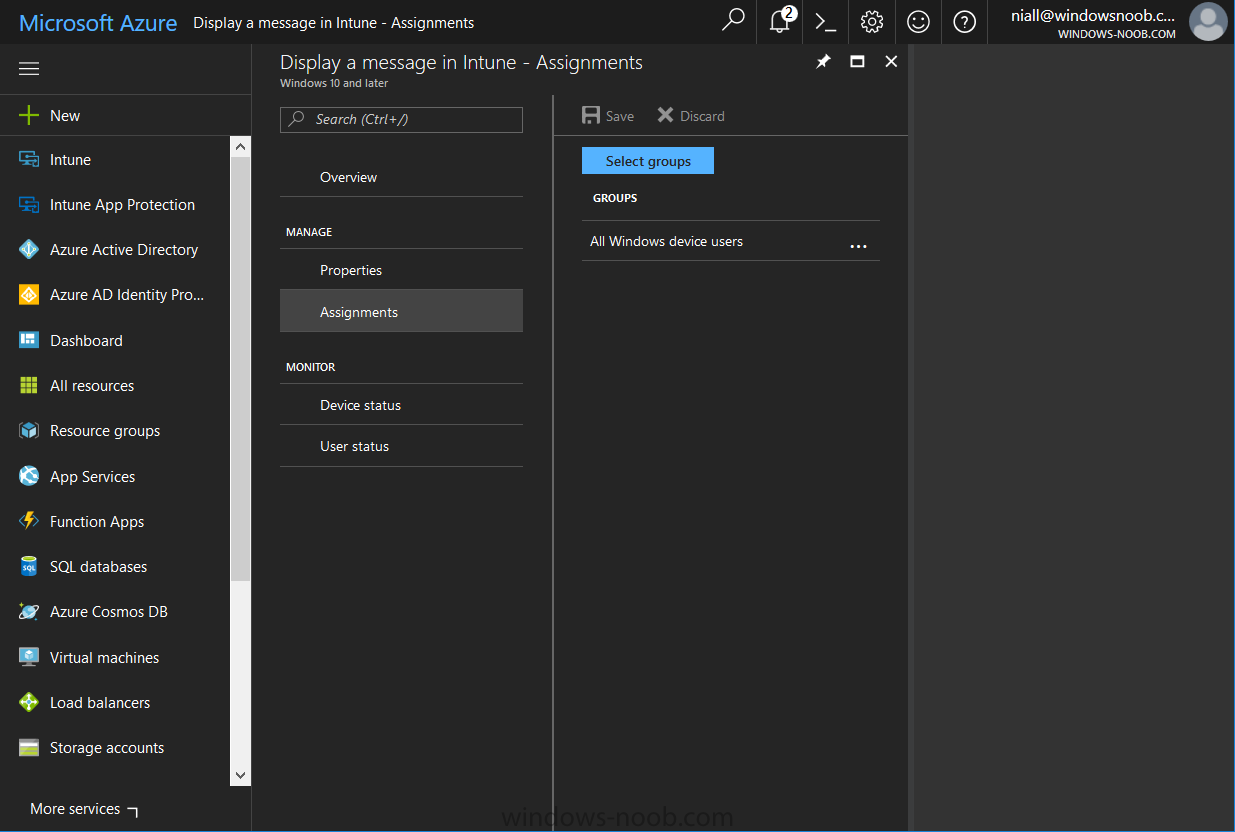
Task: Click the Azure Active Directory icon
Action: [x=29, y=250]
